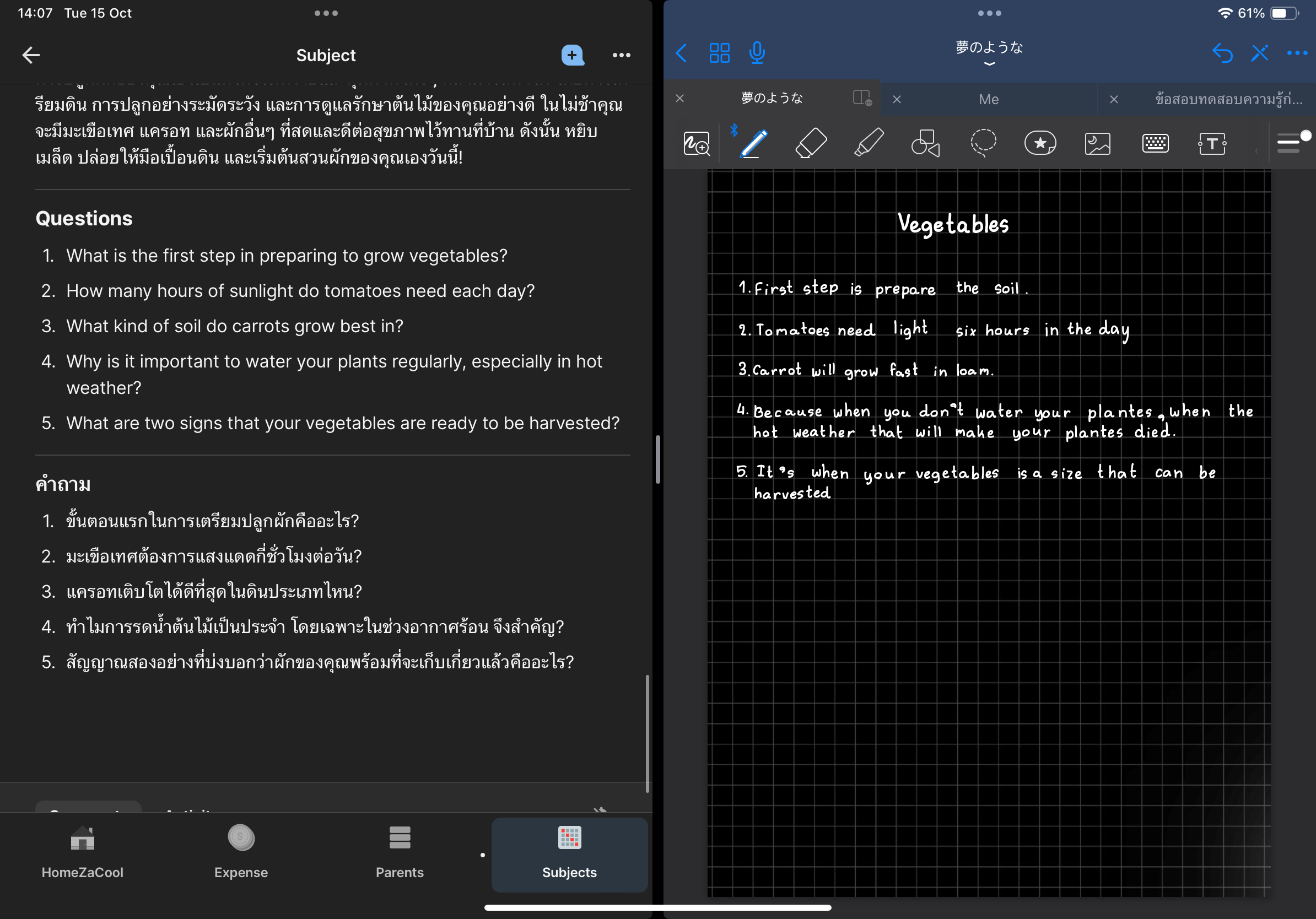Open the Elements star sticker tool
This screenshot has height=919, width=1316.
coord(1040,143)
